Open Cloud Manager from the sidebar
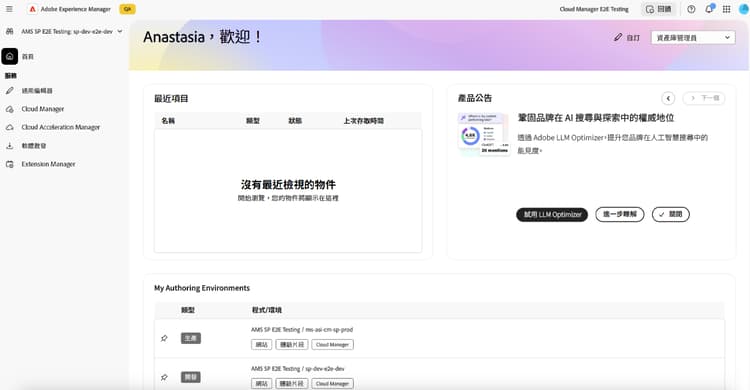 43,109
